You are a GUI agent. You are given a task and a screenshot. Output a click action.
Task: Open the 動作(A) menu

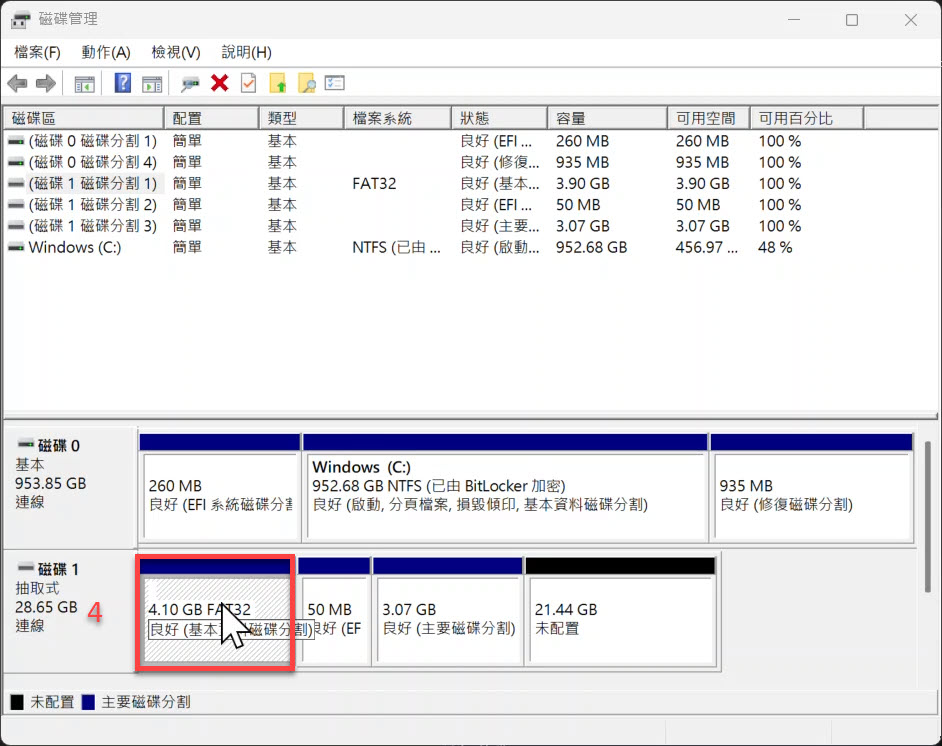(x=106, y=52)
